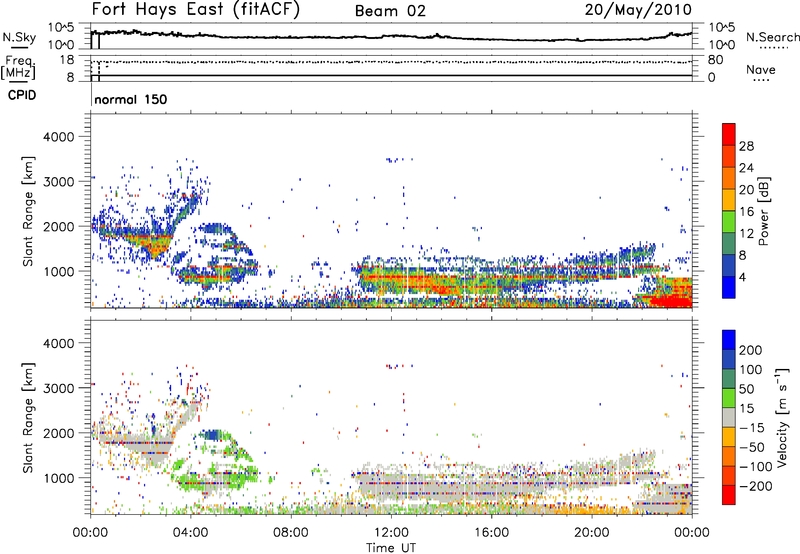This screenshot has height=554, width=800.
Task: Click the blue bottom of Power colorbar
Action: 729,289
